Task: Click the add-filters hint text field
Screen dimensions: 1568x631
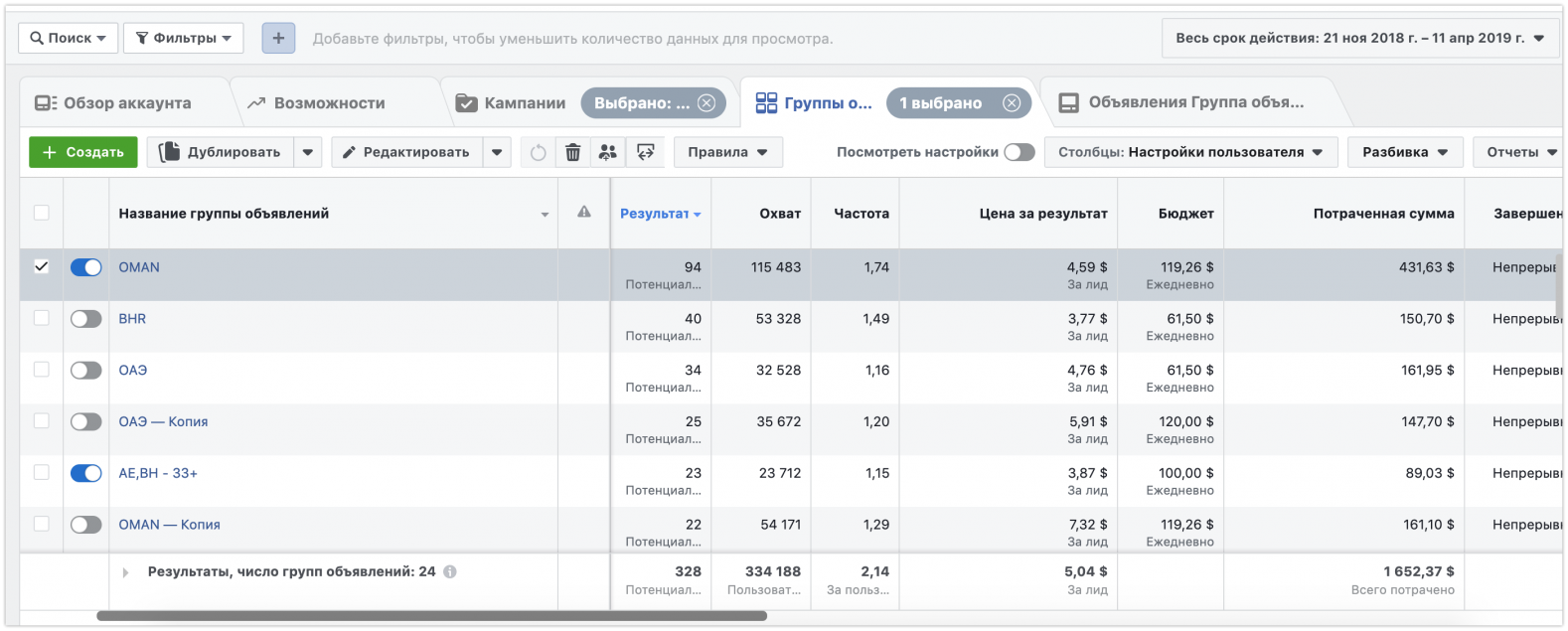Action: click(x=573, y=39)
